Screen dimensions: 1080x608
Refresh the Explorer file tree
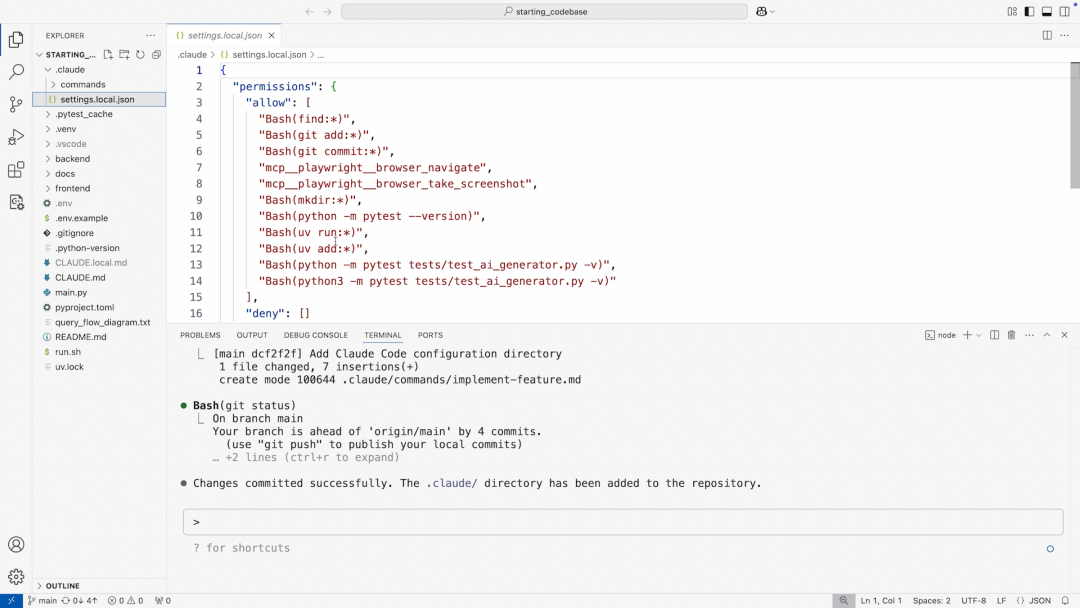pyautogui.click(x=140, y=55)
